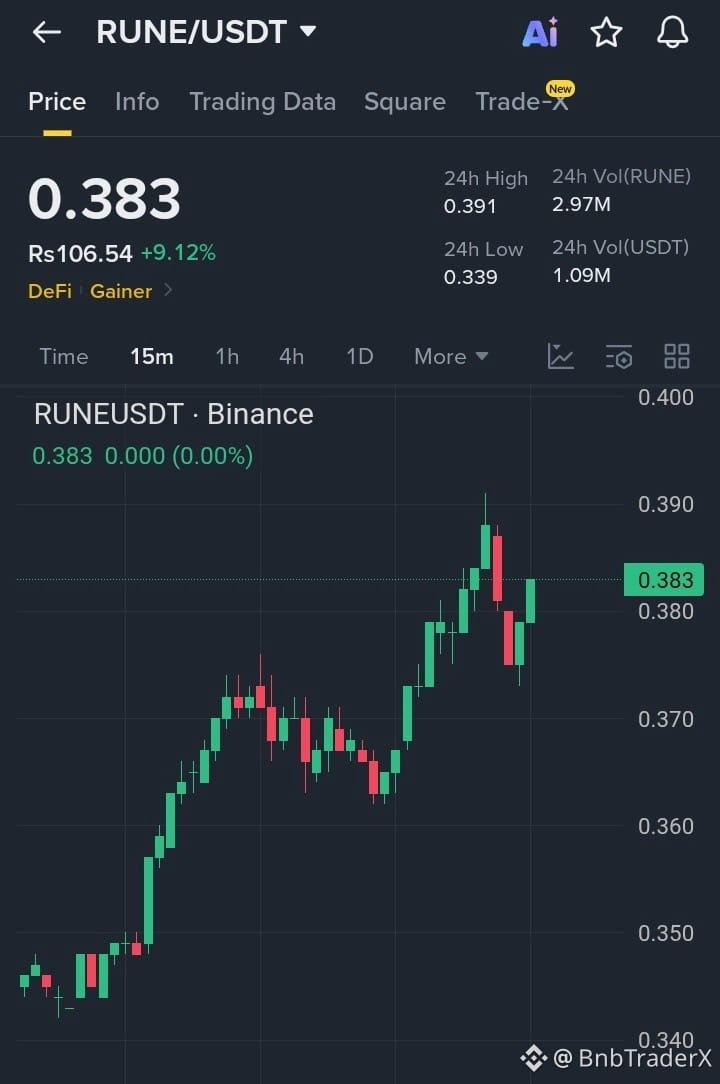The height and width of the screenshot is (1084, 720).
Task: Tap the Gainer tag link
Action: [x=121, y=291]
